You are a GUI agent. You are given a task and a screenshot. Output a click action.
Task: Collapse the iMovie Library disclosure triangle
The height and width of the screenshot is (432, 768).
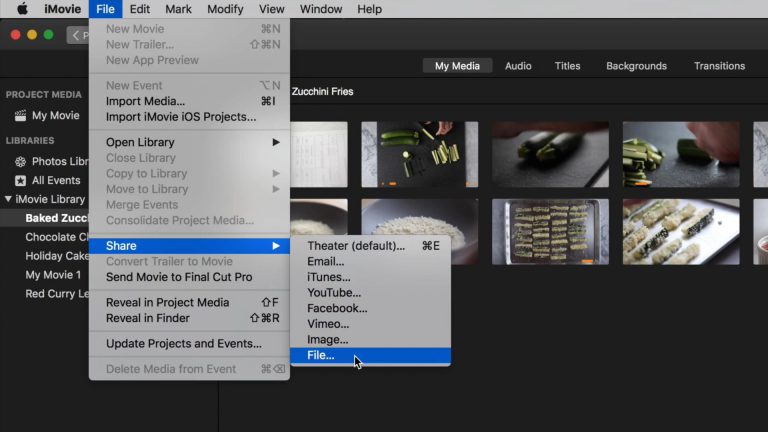pyautogui.click(x=8, y=199)
